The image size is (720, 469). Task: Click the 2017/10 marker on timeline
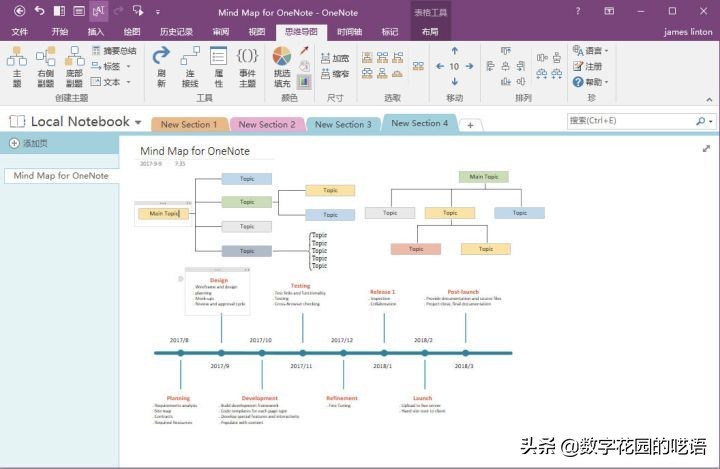262,353
